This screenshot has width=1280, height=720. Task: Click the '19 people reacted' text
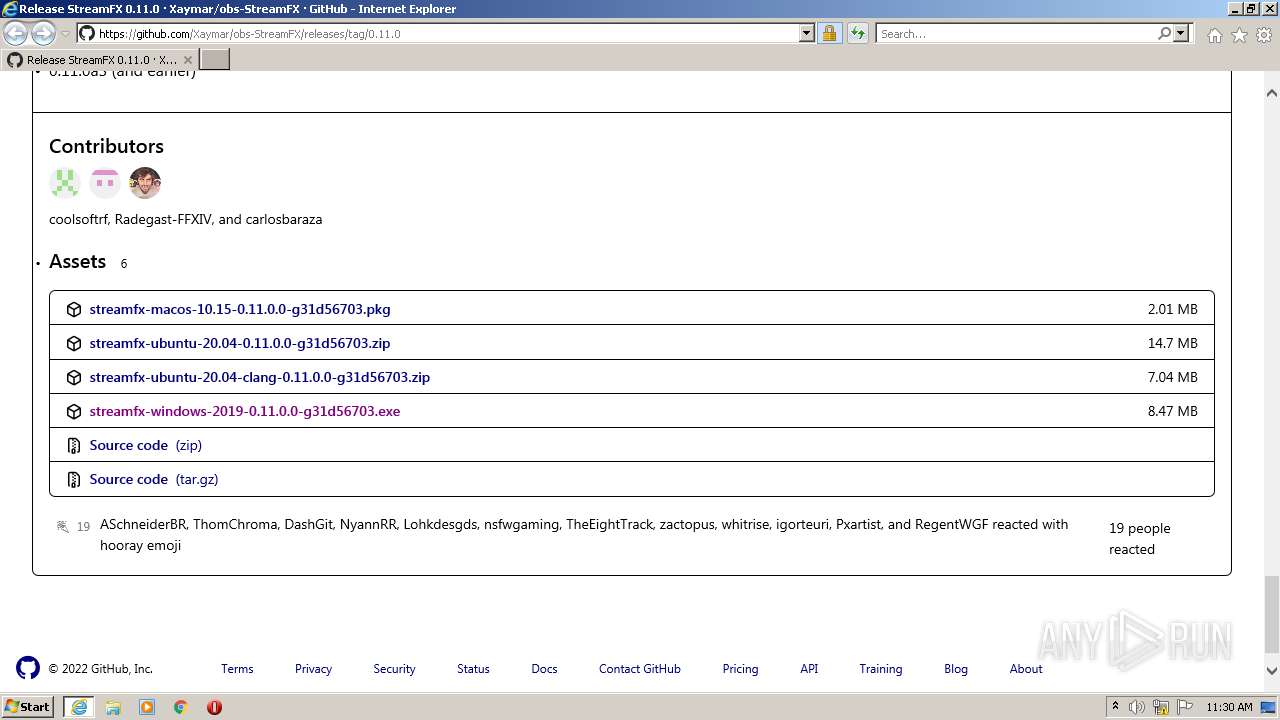tap(1139, 538)
